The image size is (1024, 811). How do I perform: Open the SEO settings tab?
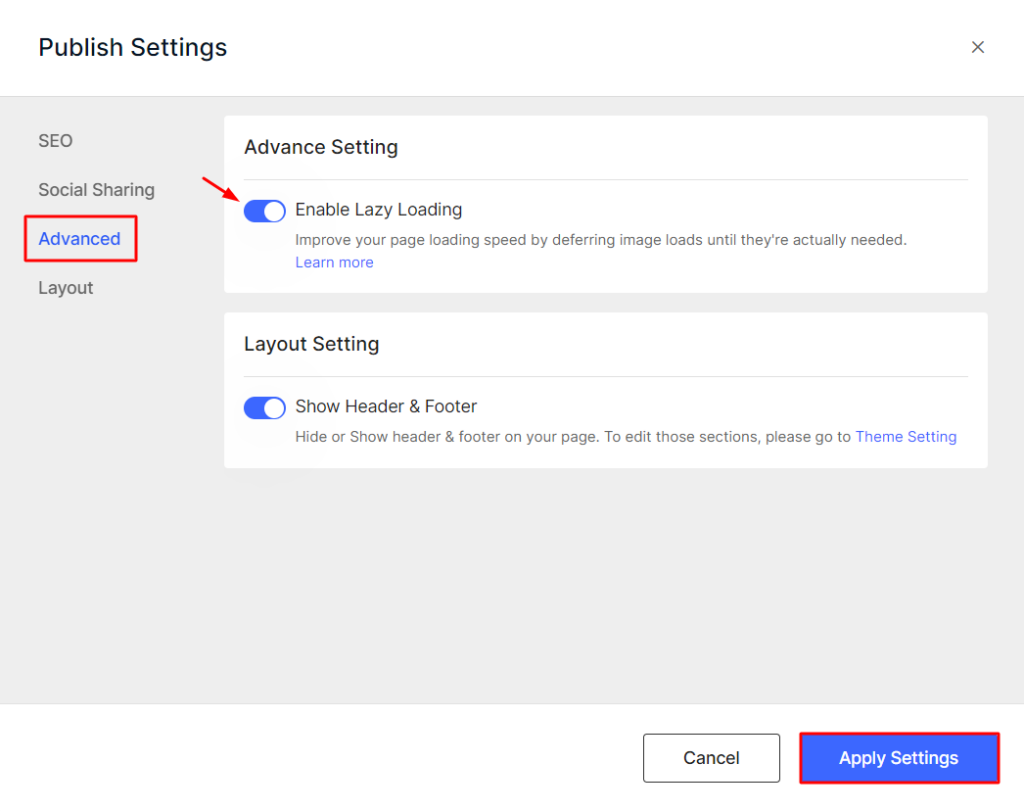pyautogui.click(x=55, y=141)
